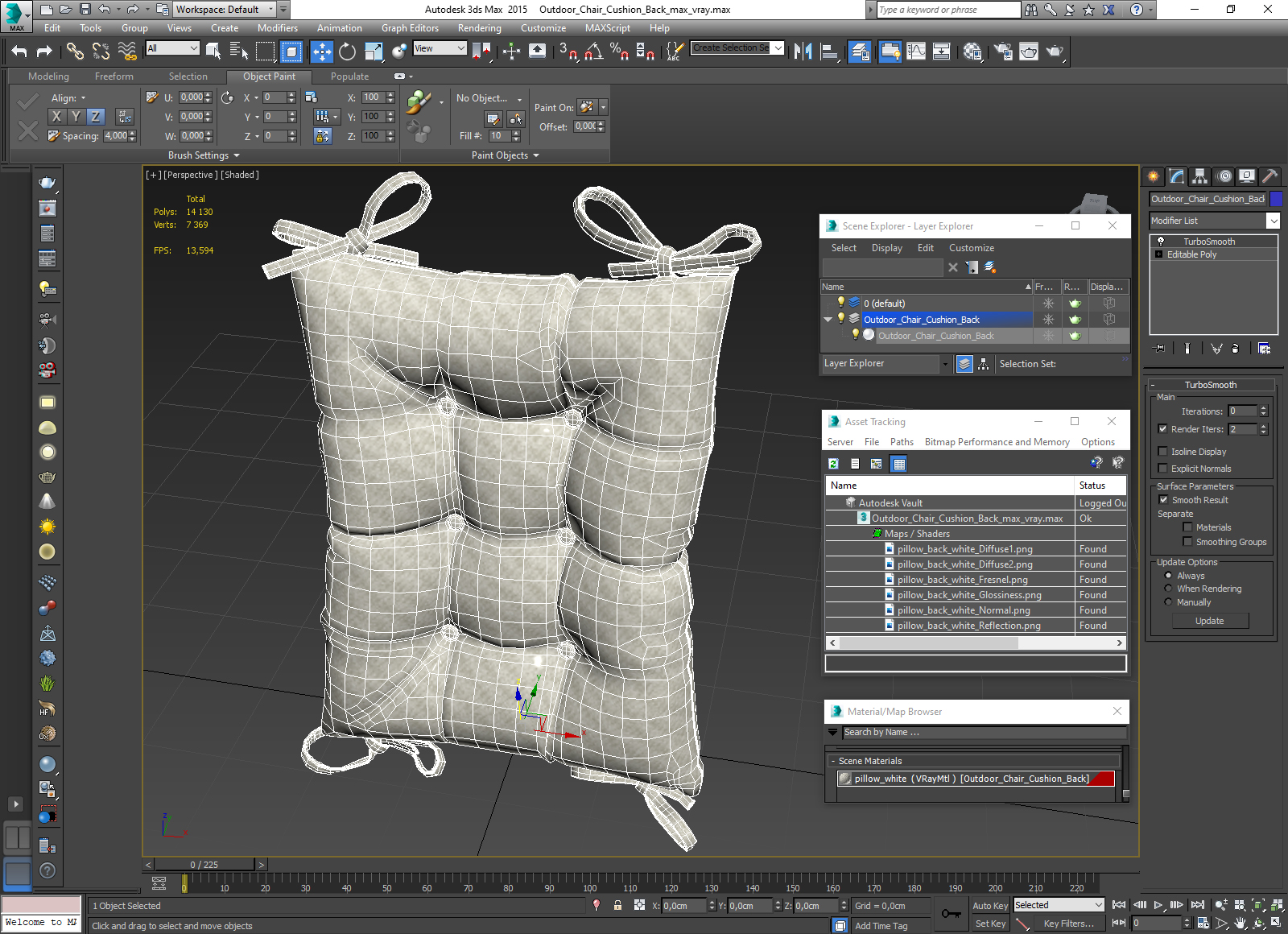Open the selection filter All dropdown
Screen dimensions: 1288x934
point(172,48)
